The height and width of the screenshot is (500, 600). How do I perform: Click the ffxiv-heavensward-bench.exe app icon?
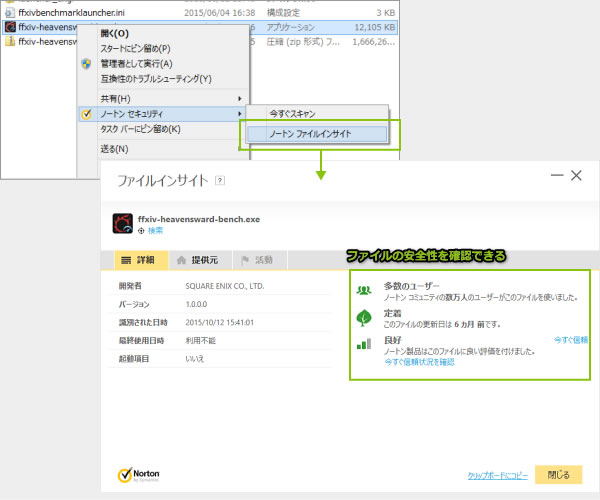[122, 223]
